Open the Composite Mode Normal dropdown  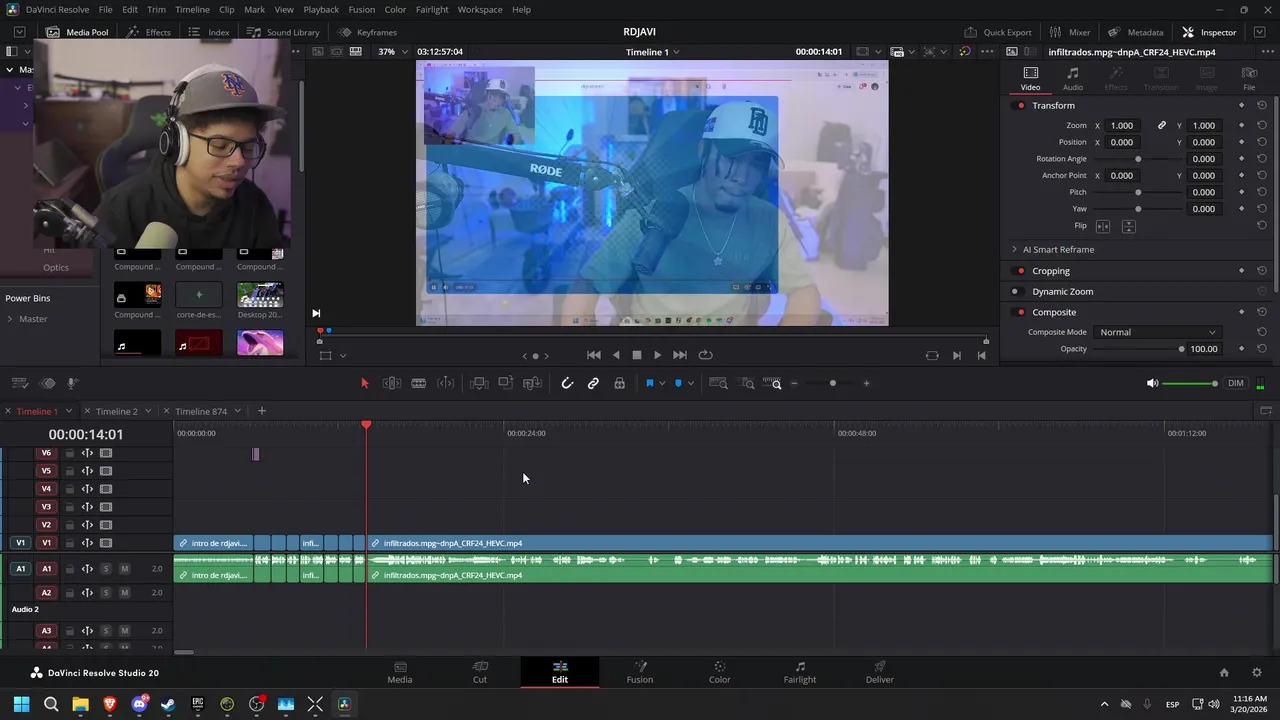pos(1157,332)
